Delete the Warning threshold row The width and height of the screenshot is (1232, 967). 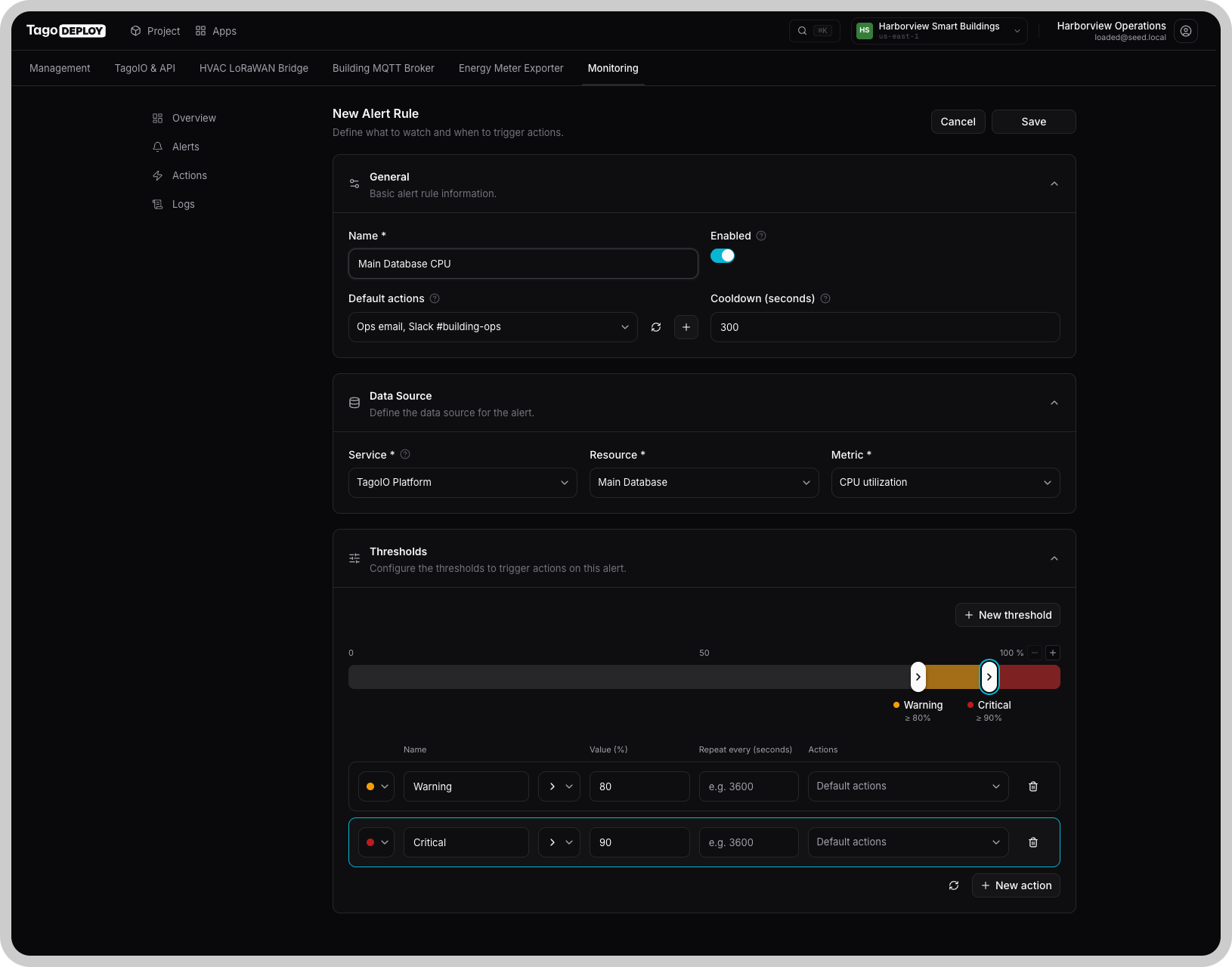[1033, 786]
